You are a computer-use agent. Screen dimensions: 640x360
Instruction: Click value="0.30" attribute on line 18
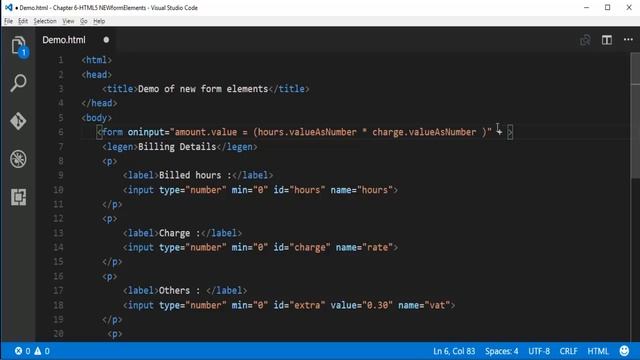click(x=362, y=305)
